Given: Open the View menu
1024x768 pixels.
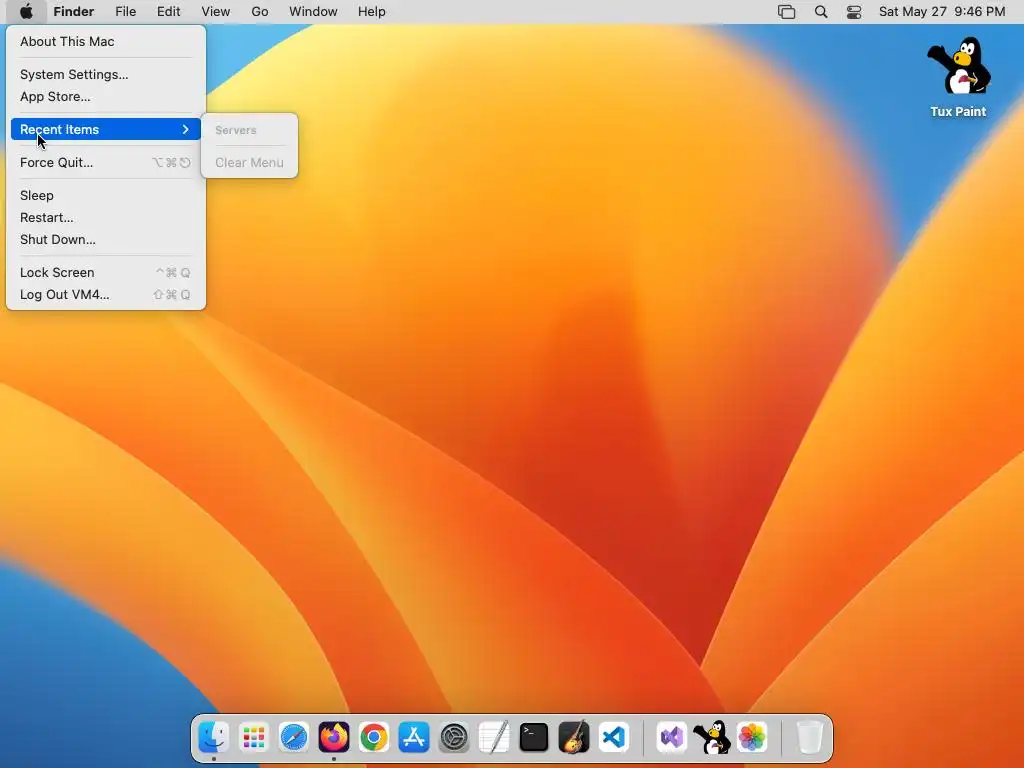Looking at the screenshot, I should 216,12.
